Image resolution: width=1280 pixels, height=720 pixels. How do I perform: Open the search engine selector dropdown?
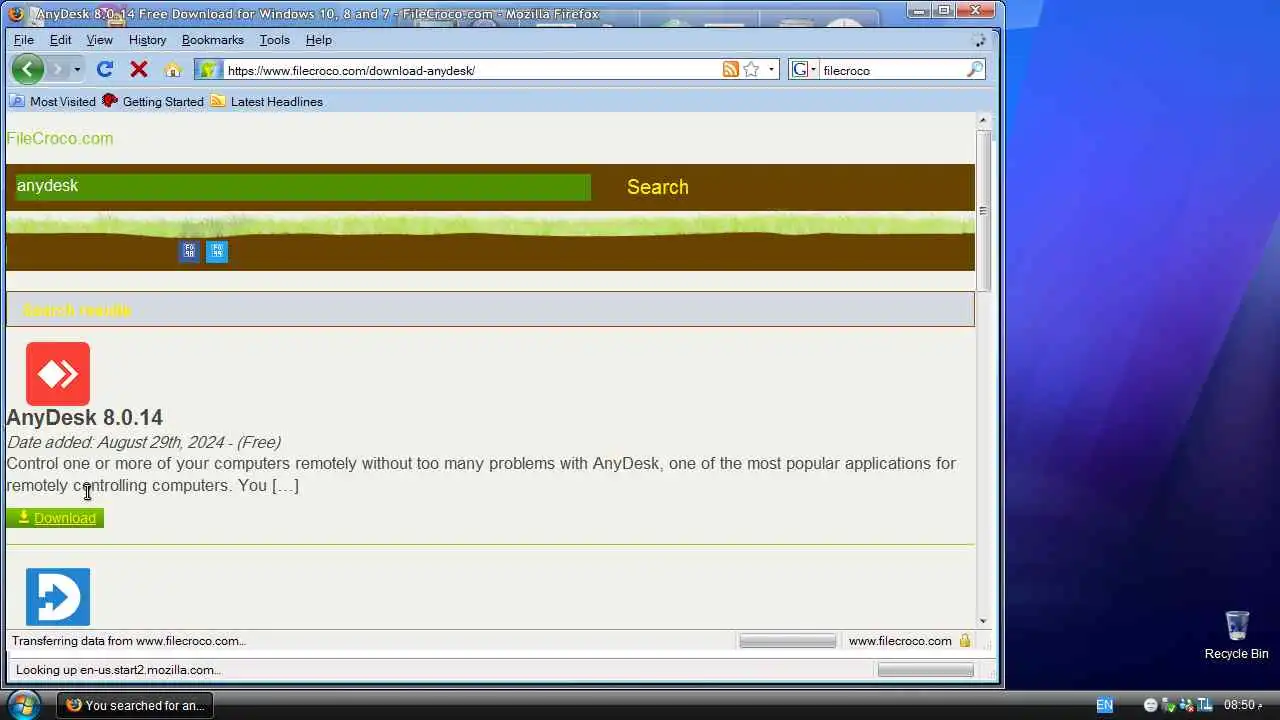(x=804, y=70)
